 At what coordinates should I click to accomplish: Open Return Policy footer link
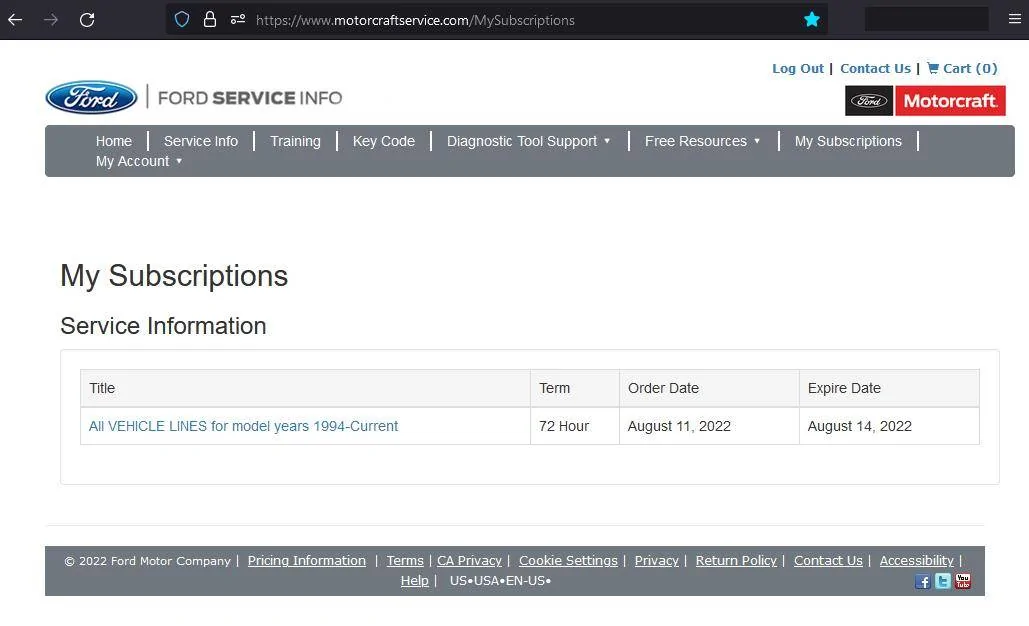click(x=736, y=560)
